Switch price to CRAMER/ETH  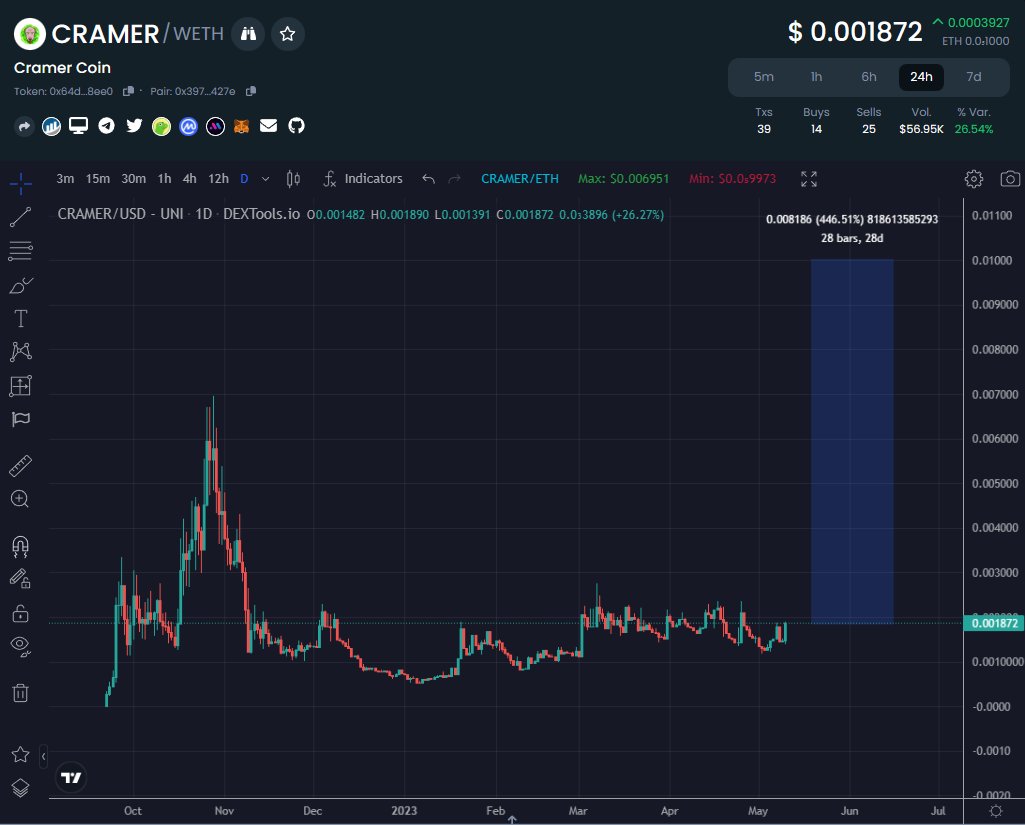point(520,178)
